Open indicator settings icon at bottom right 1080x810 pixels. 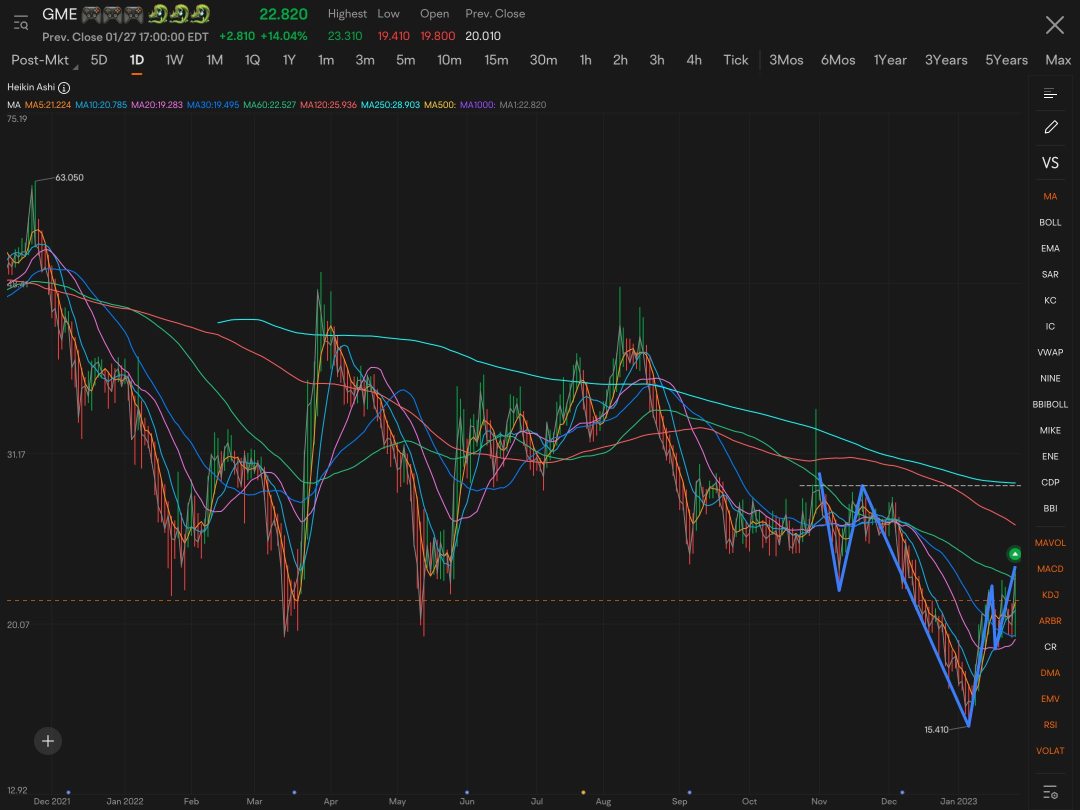(x=1050, y=792)
